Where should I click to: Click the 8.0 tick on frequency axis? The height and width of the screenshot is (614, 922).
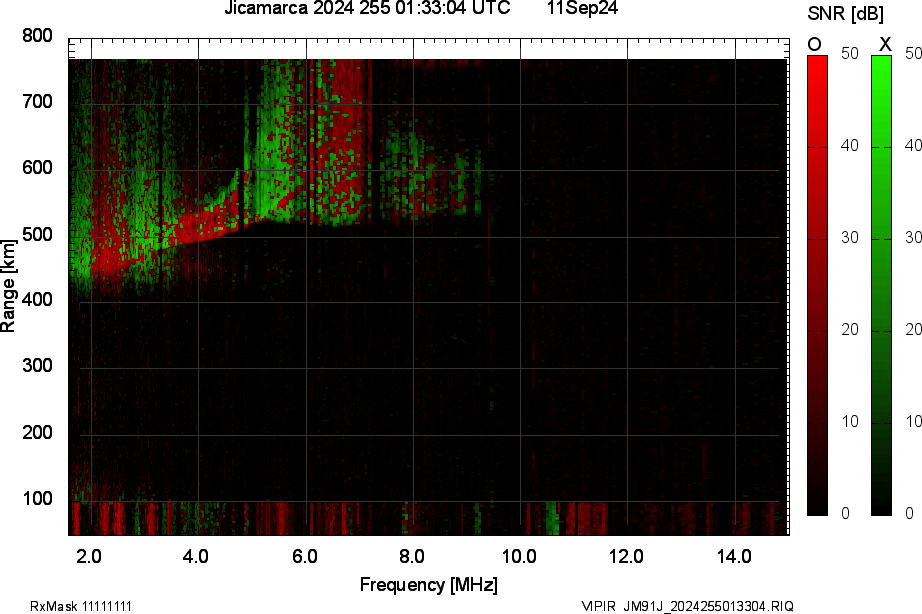pyautogui.click(x=412, y=556)
